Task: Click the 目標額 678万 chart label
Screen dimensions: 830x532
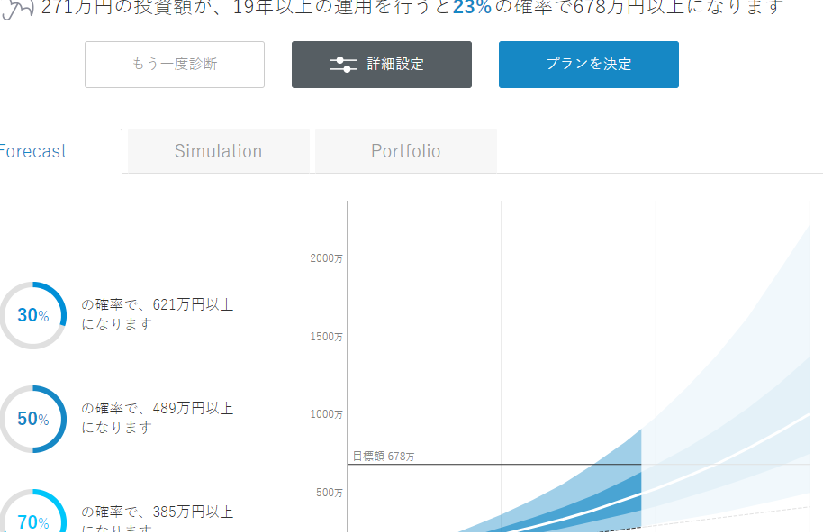Action: coord(384,456)
